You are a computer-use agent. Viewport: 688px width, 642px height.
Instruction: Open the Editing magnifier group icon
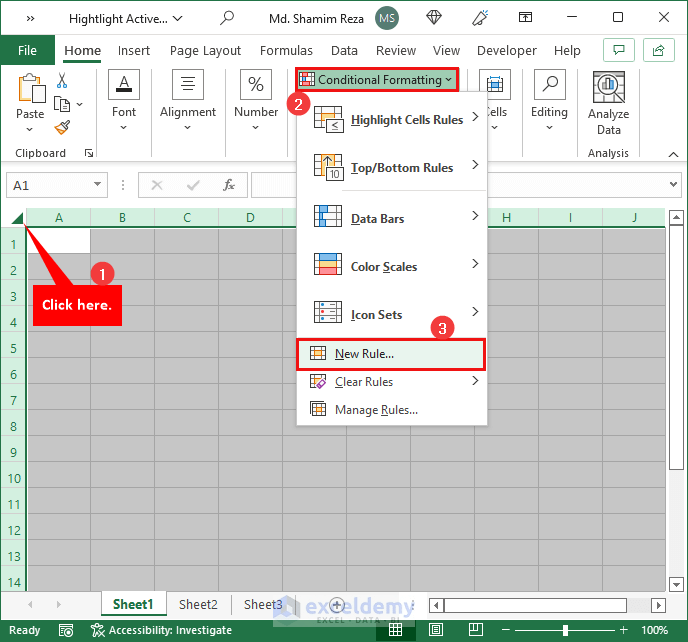pyautogui.click(x=549, y=84)
